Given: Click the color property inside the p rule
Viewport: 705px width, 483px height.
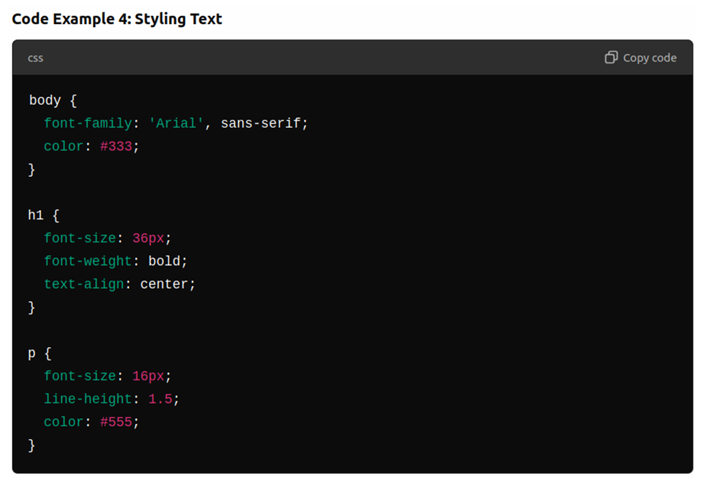Looking at the screenshot, I should (x=64, y=422).
